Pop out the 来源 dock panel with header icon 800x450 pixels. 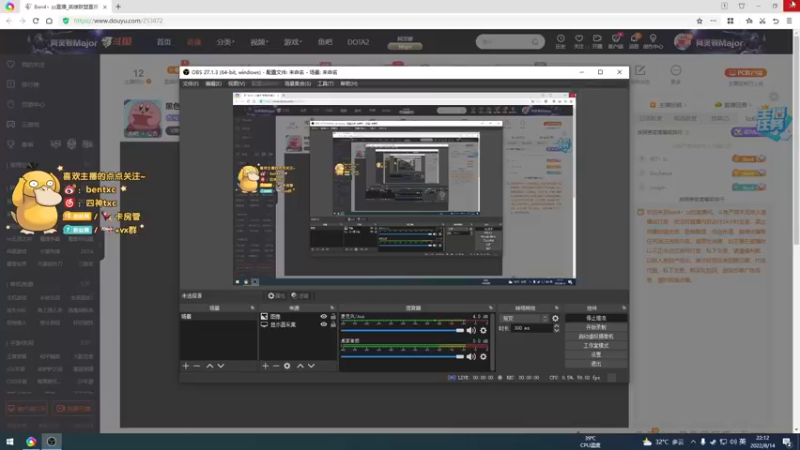click(332, 308)
